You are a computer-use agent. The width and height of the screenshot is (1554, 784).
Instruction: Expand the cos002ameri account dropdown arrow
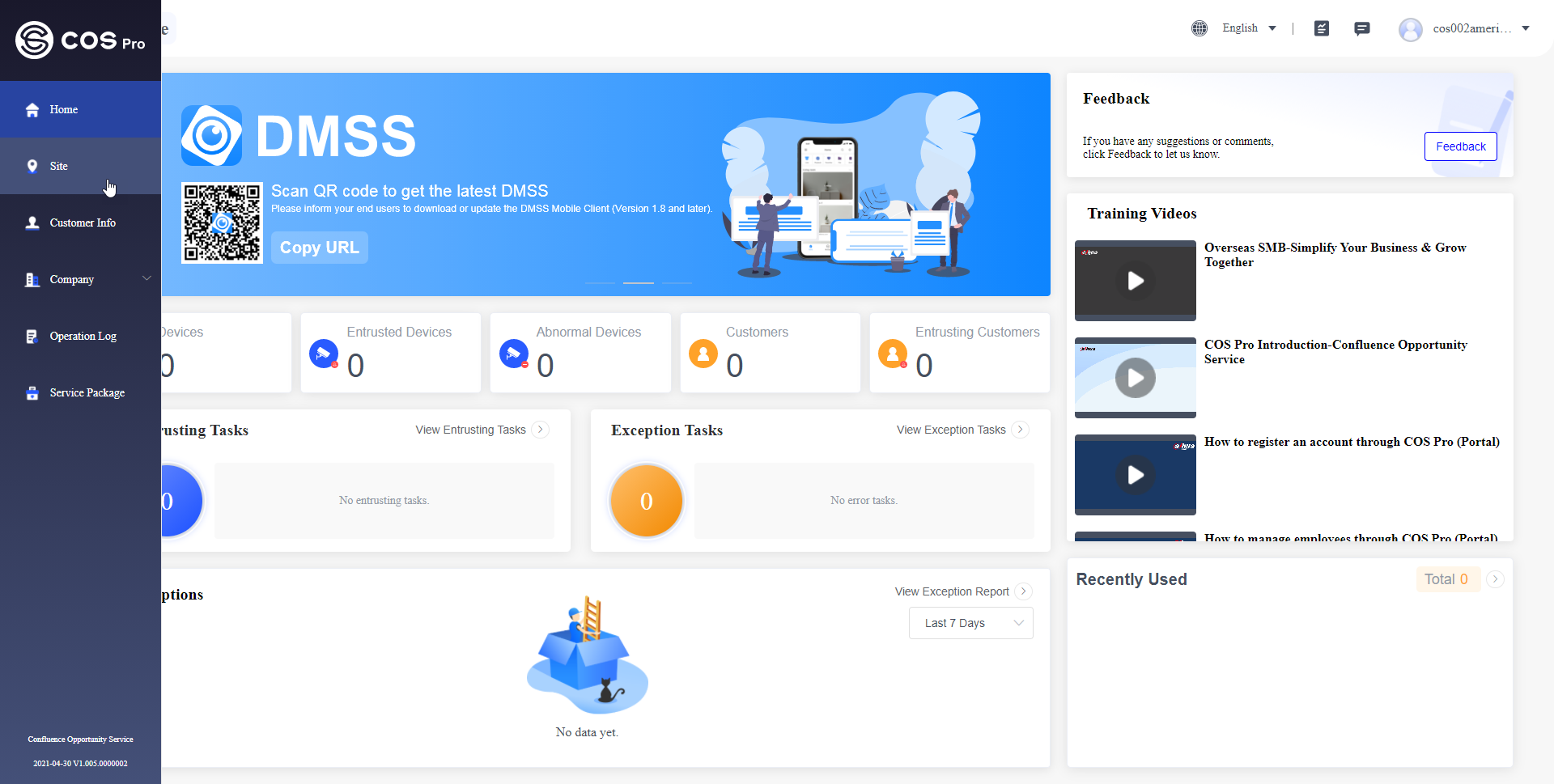tap(1526, 28)
